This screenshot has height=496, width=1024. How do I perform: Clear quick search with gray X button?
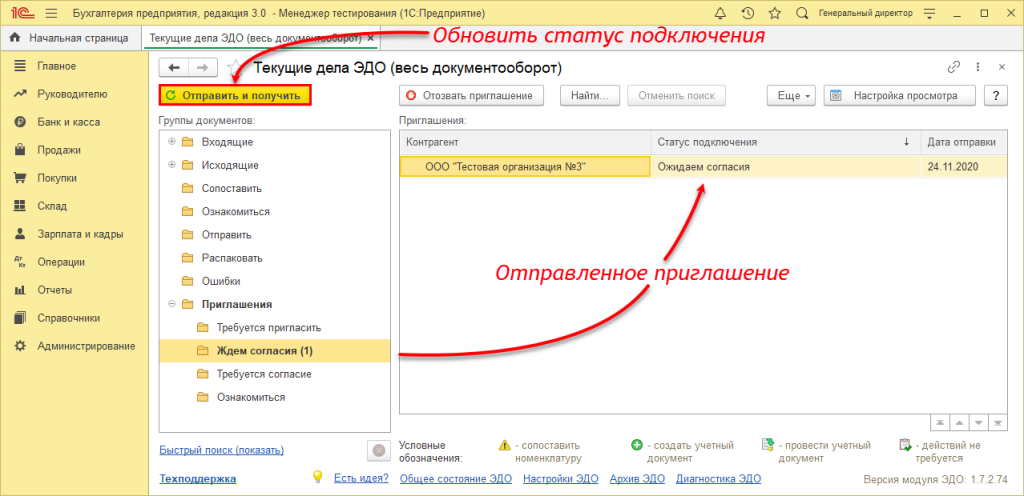[x=379, y=451]
